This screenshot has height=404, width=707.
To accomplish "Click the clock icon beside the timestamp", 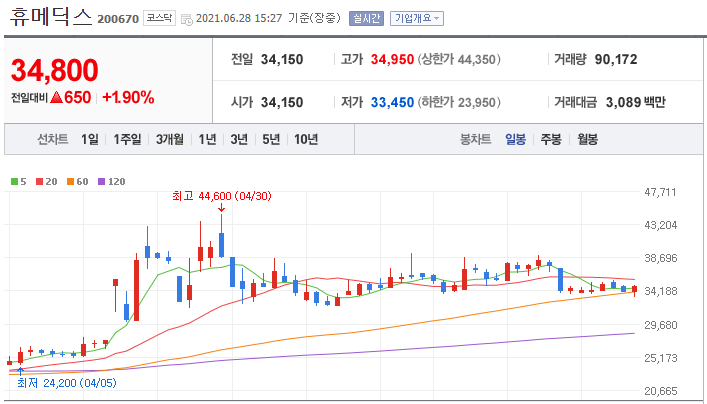I will click(x=187, y=19).
